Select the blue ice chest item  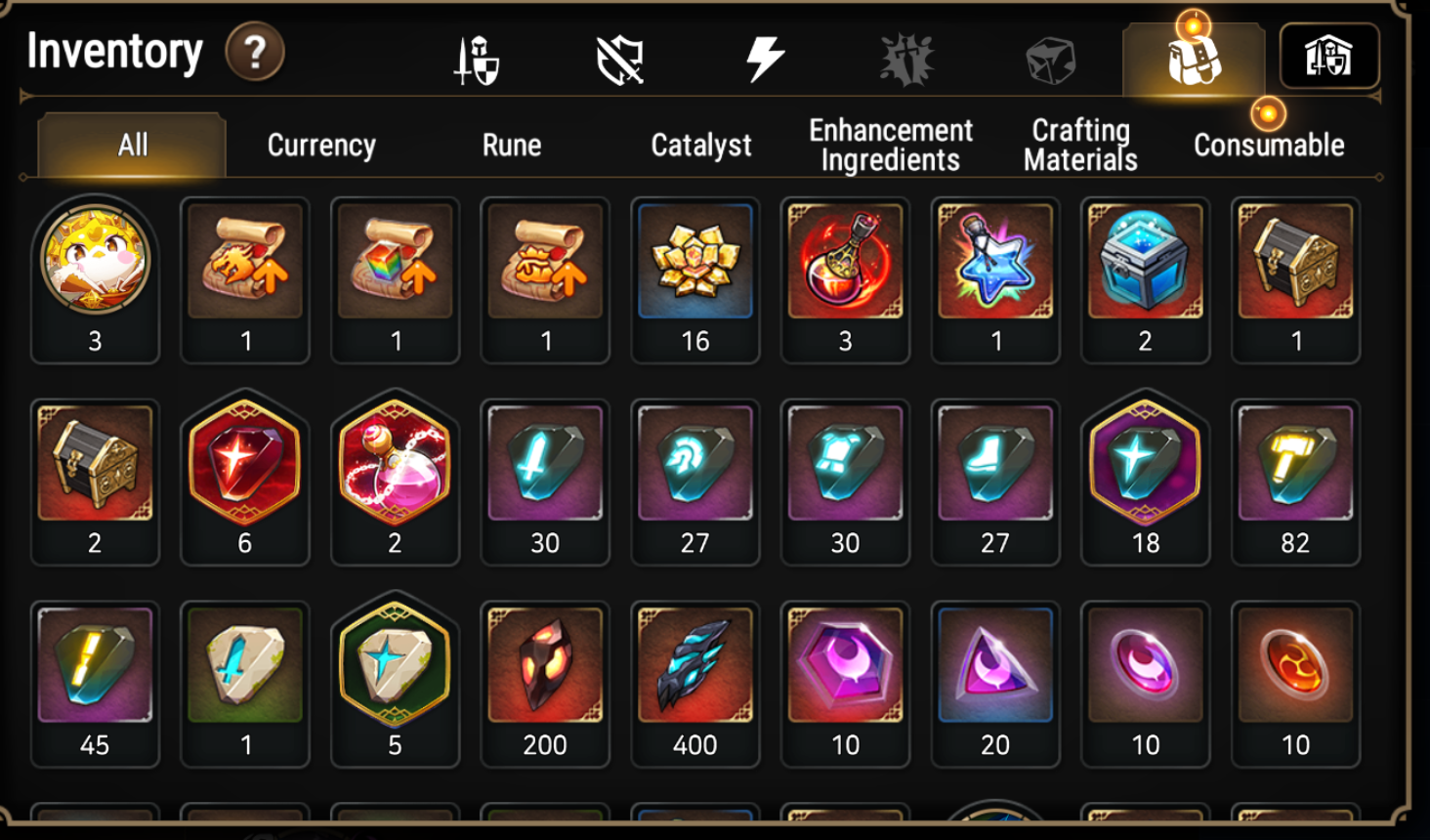1146,279
